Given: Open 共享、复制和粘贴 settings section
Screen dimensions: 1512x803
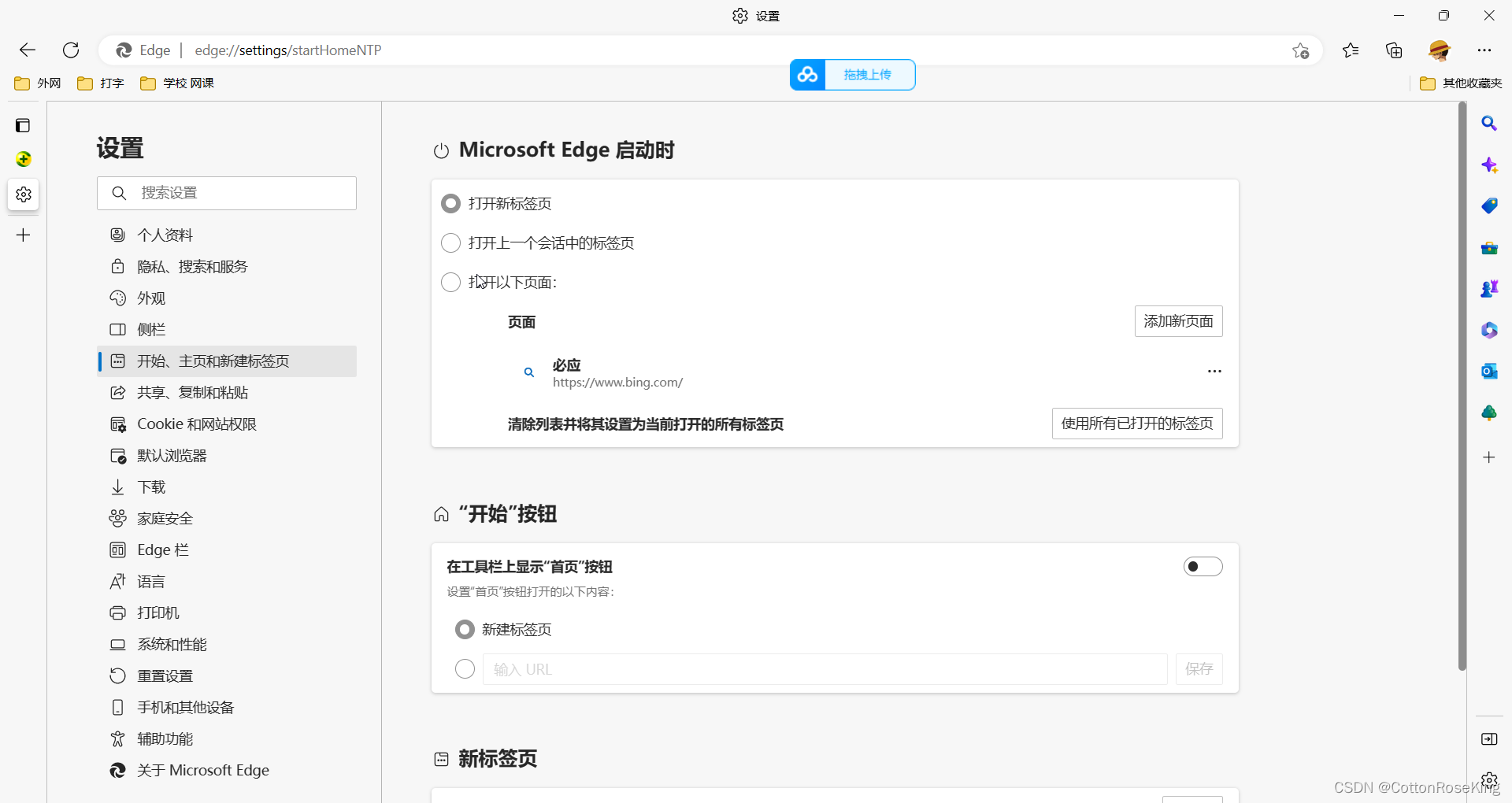Looking at the screenshot, I should [x=227, y=392].
